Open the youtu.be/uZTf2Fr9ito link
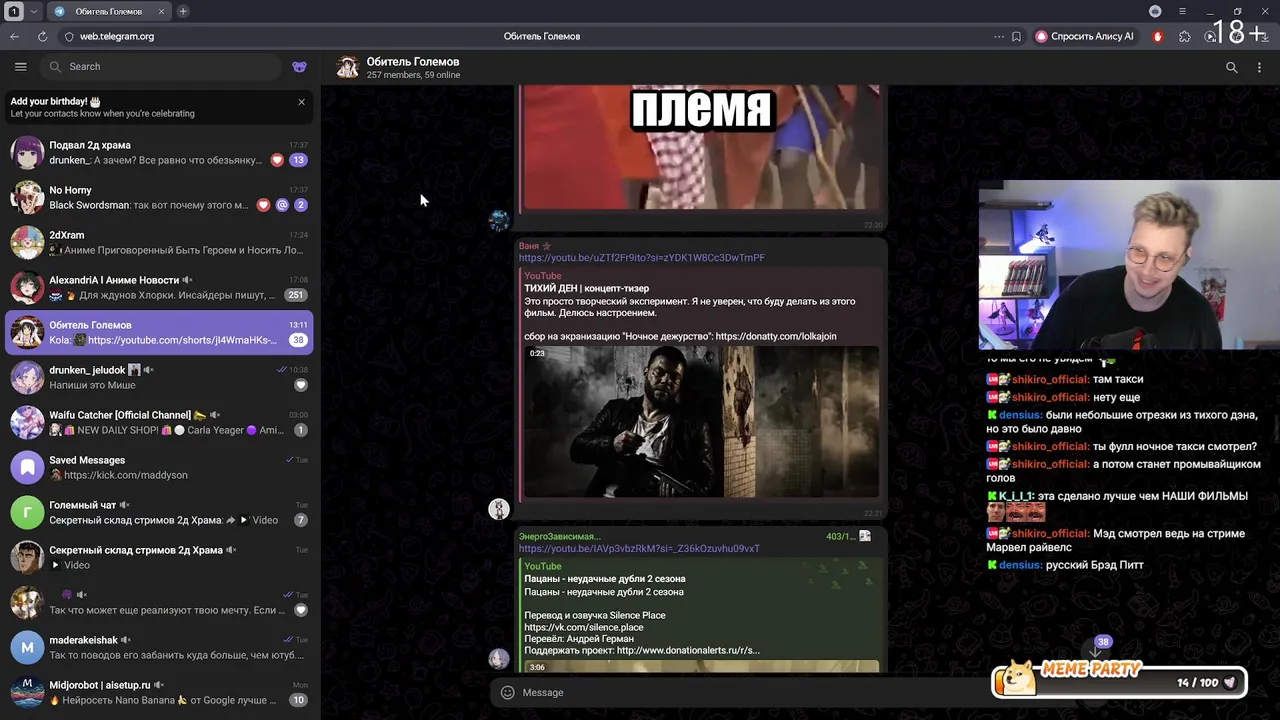1280x720 pixels. (641, 258)
